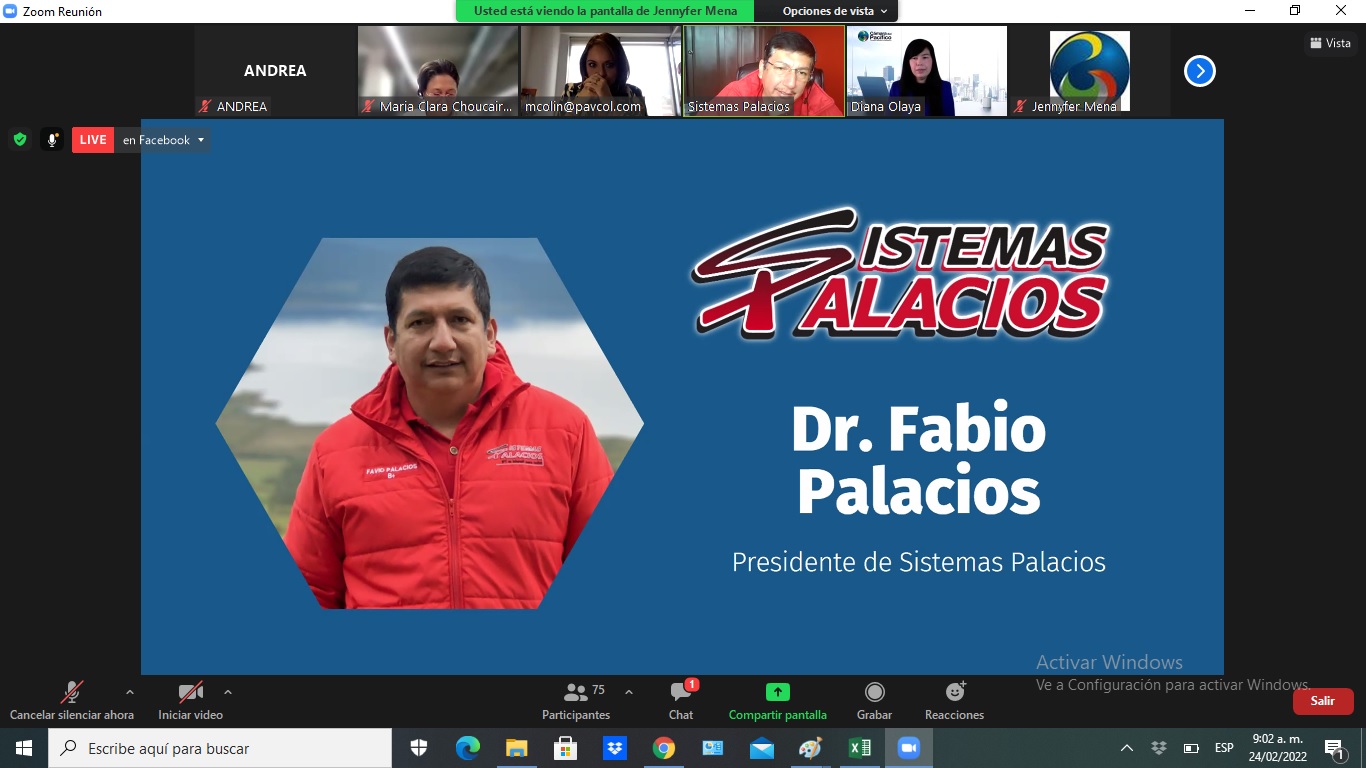Open green shield encryption info icon
The image size is (1366, 768).
click(20, 140)
